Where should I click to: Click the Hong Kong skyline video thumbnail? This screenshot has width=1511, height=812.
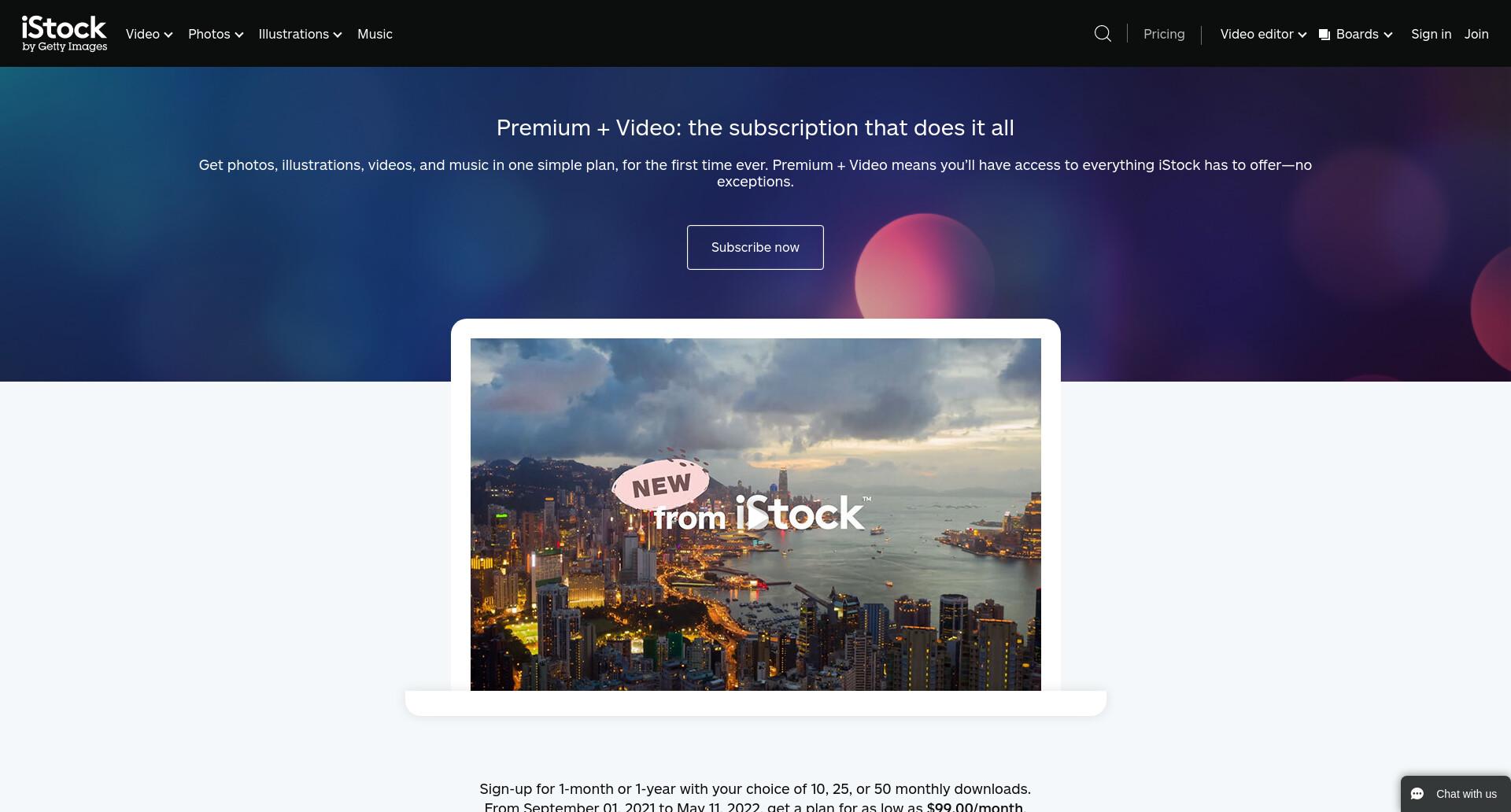coord(755,515)
